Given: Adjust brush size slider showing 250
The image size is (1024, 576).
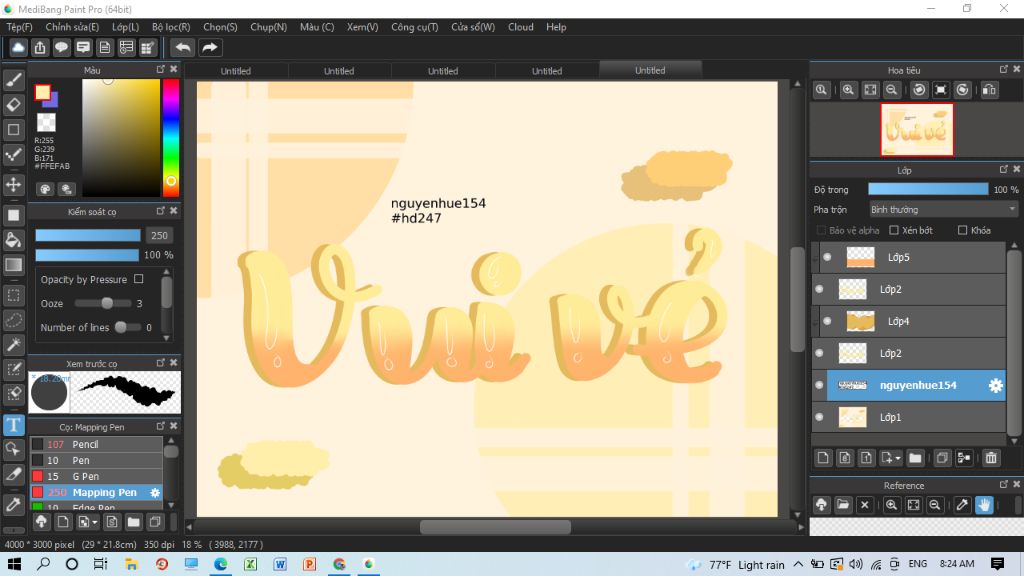Looking at the screenshot, I should (88, 235).
